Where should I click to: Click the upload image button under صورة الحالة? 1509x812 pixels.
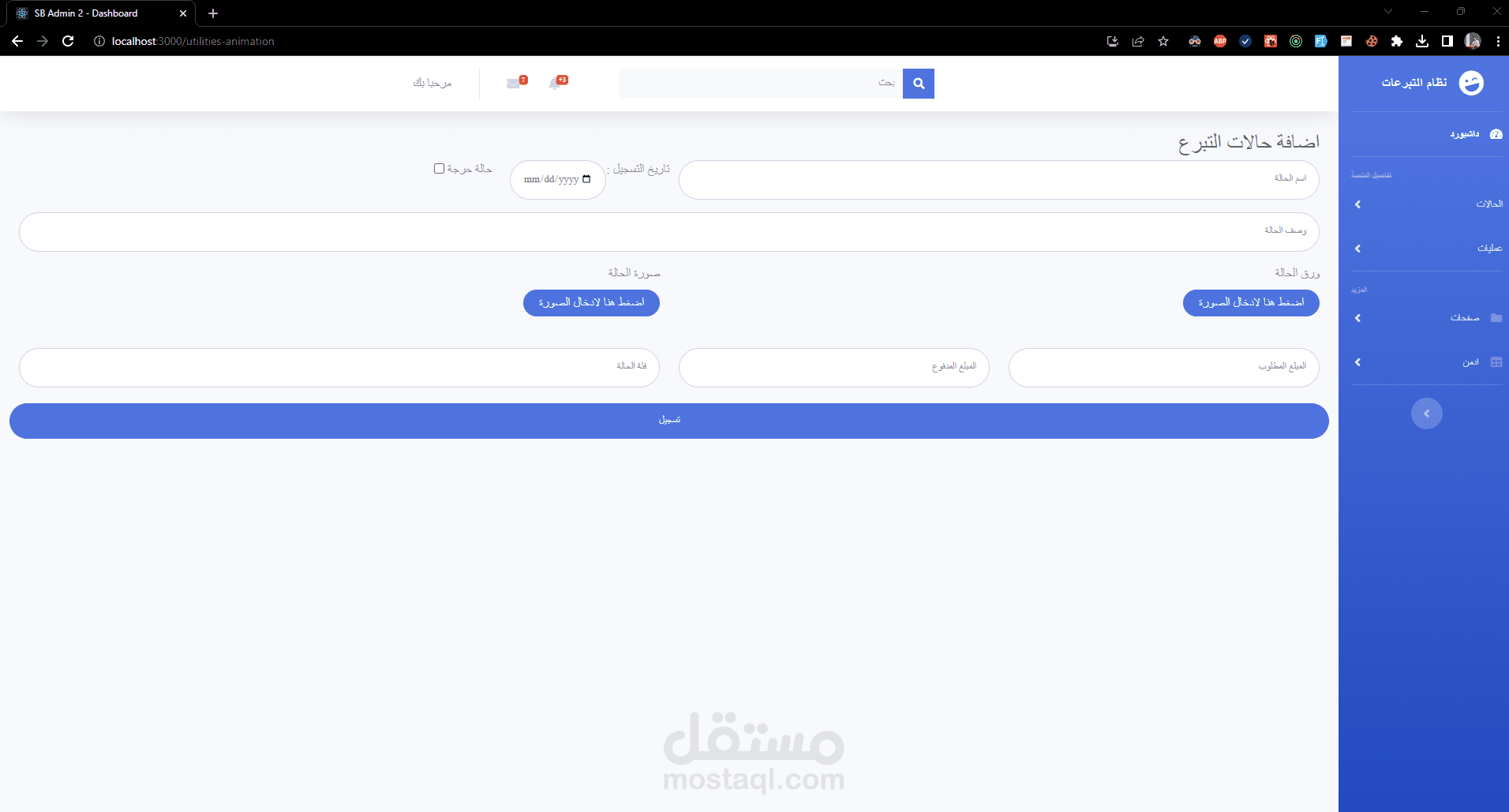591,302
